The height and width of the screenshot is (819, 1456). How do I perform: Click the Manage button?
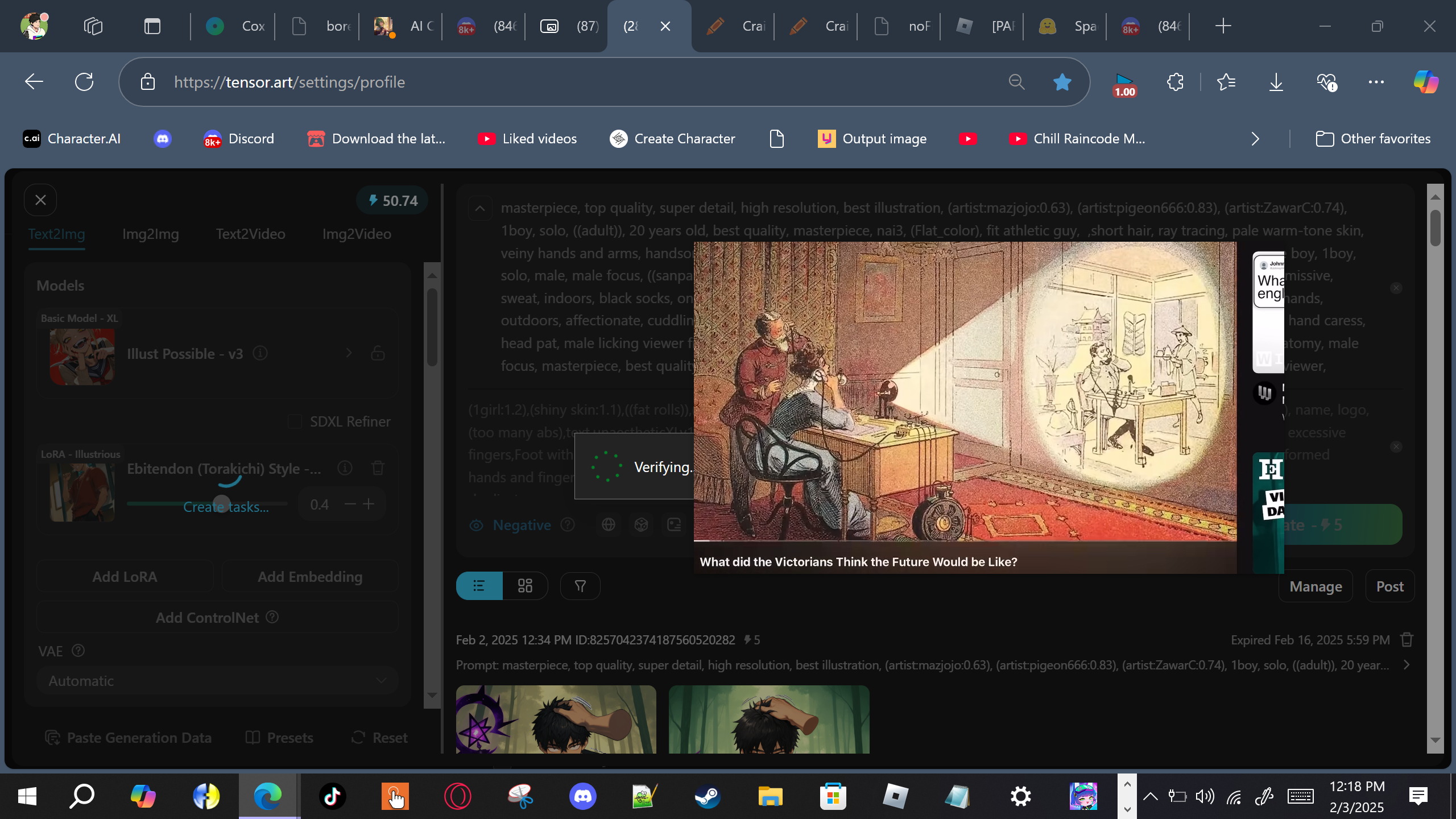[x=1316, y=586]
